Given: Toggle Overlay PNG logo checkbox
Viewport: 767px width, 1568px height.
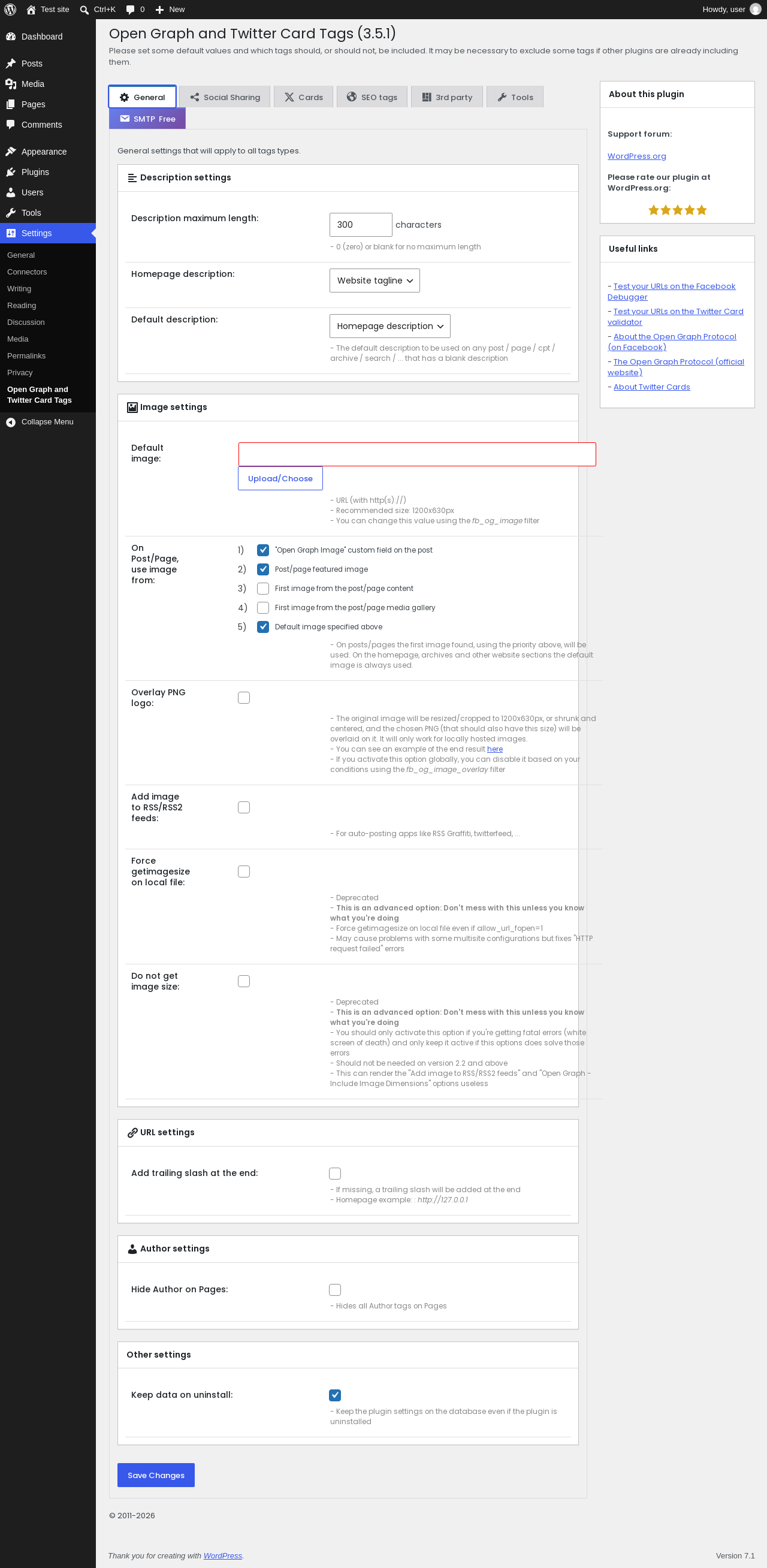Looking at the screenshot, I should tap(244, 698).
